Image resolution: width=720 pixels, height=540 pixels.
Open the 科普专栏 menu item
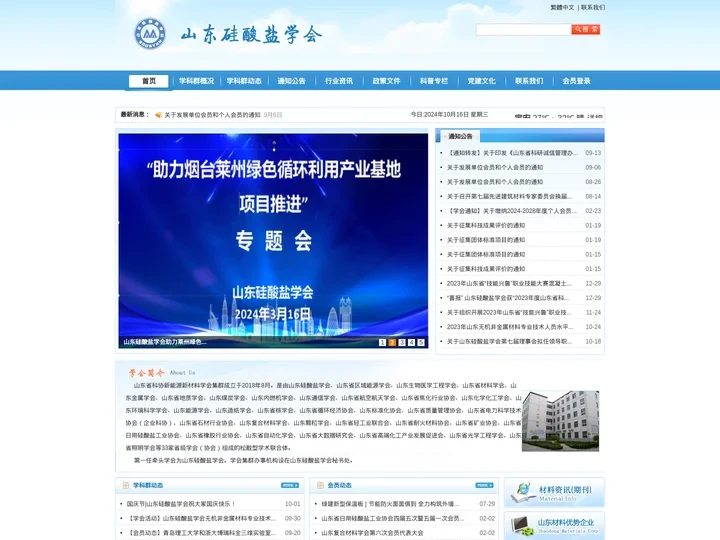point(434,81)
